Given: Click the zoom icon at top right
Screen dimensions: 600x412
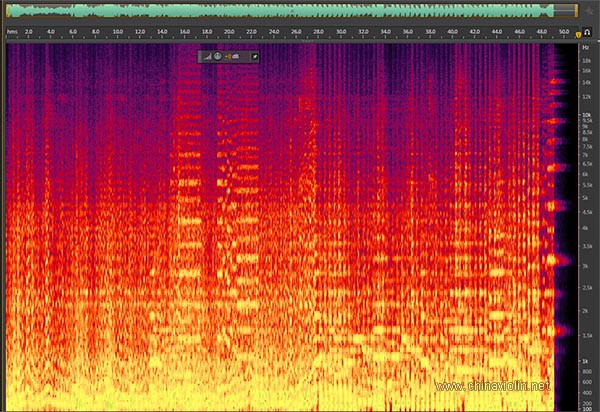Looking at the screenshot, I should coord(589,10).
